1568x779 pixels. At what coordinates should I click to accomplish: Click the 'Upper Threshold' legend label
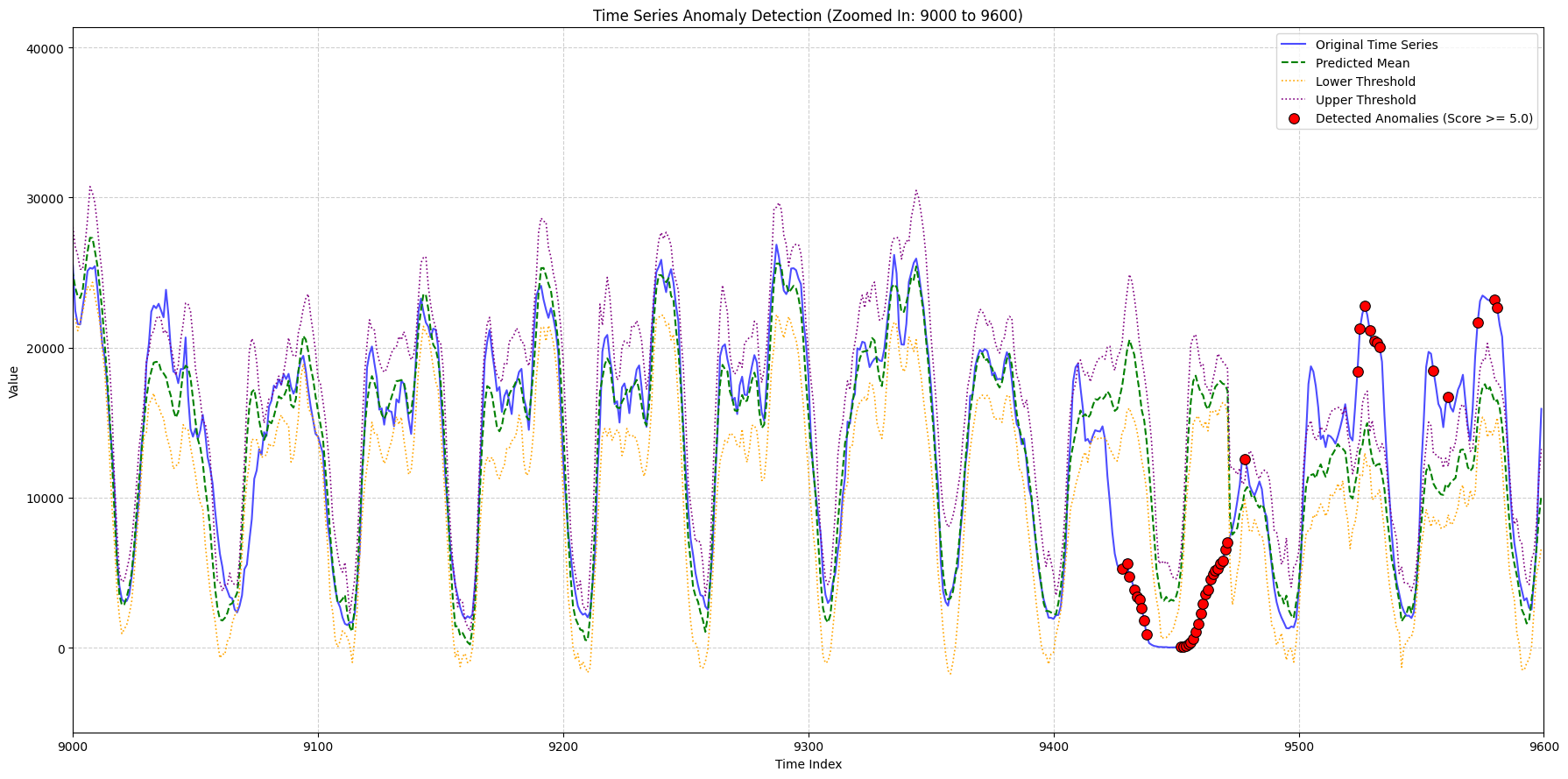point(1366,100)
